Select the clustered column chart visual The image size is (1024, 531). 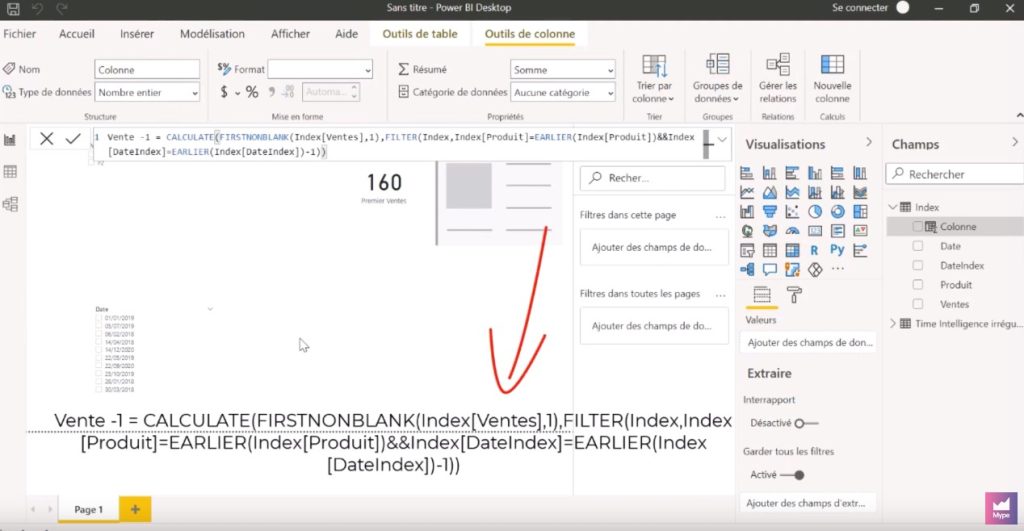click(815, 173)
